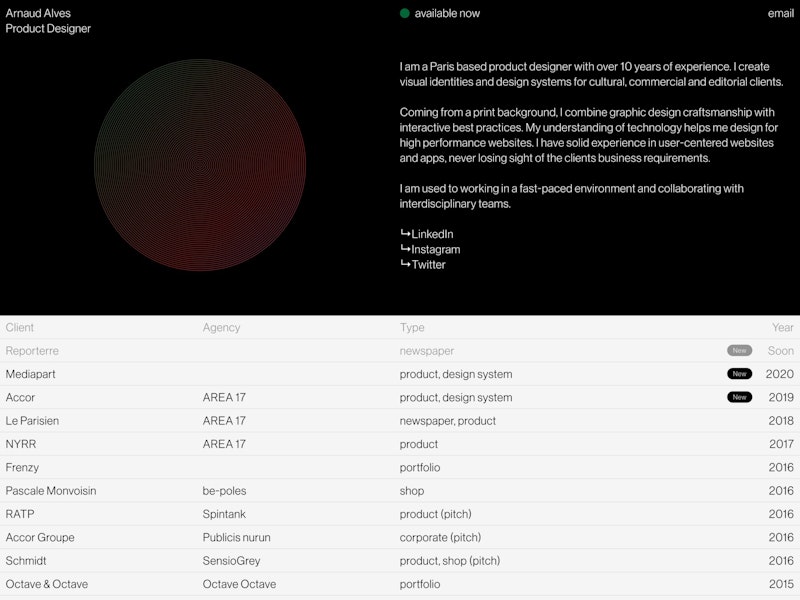Select the Pascale Monvoisin shop project

pyautogui.click(x=51, y=491)
